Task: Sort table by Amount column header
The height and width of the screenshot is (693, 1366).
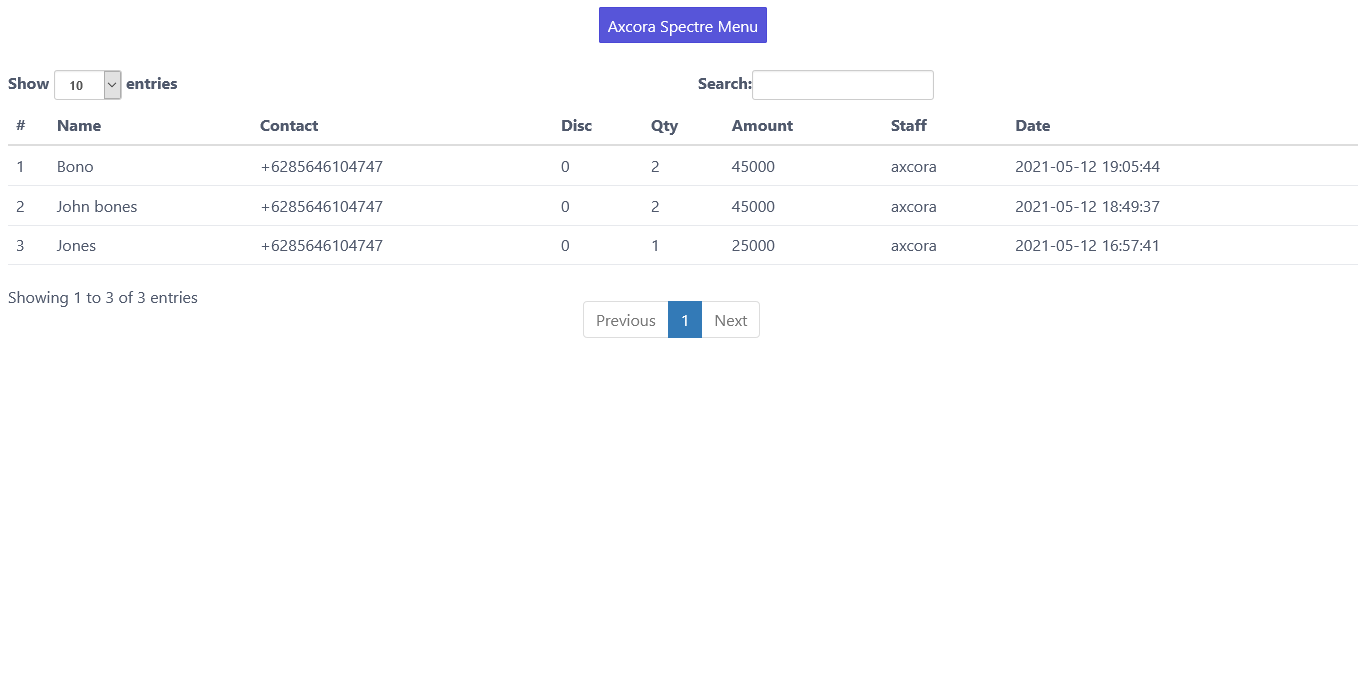Action: click(762, 126)
